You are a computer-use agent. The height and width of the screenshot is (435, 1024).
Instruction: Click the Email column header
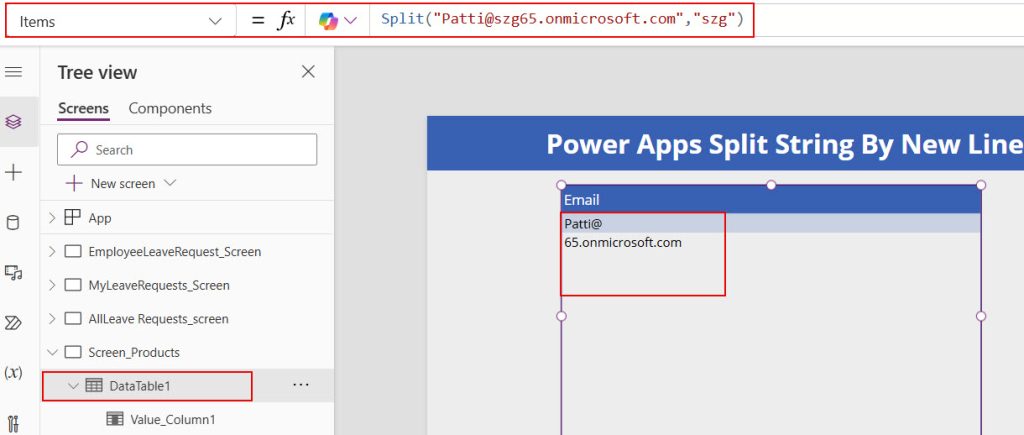[771, 200]
